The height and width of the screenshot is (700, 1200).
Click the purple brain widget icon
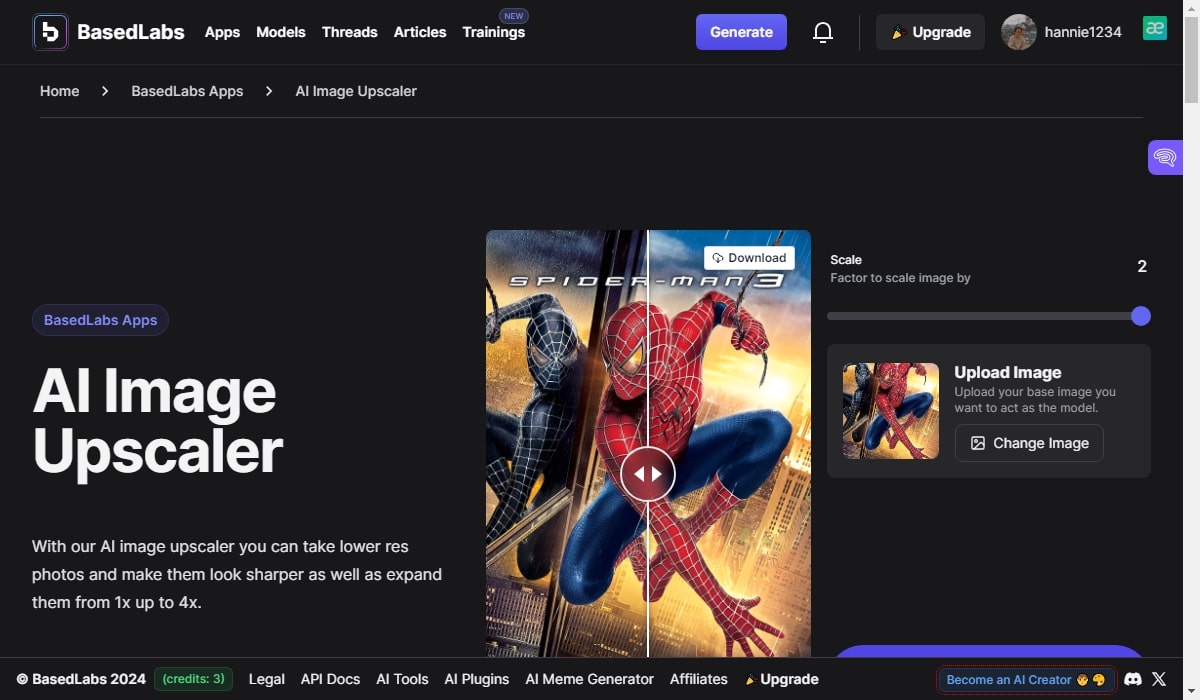[x=1165, y=157]
